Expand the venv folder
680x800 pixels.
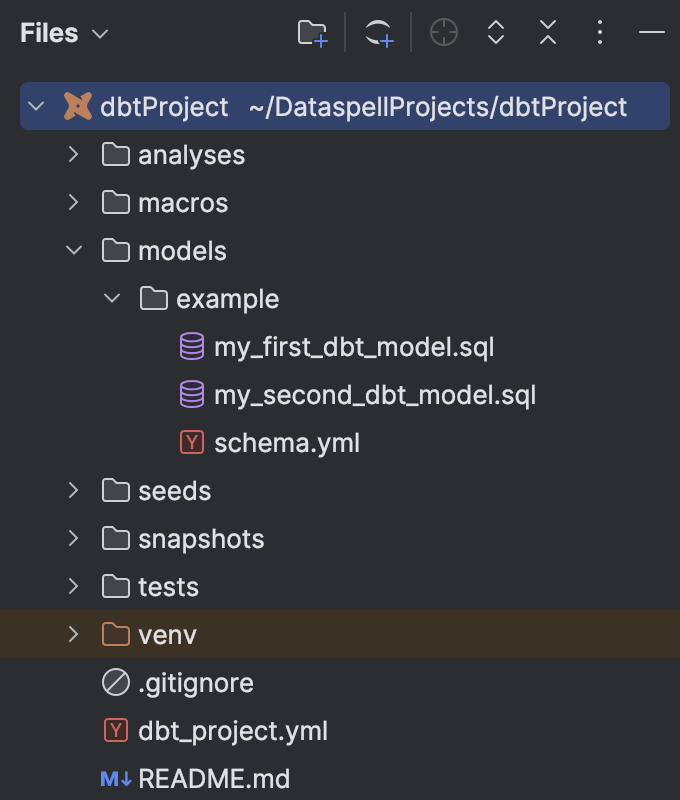73,635
